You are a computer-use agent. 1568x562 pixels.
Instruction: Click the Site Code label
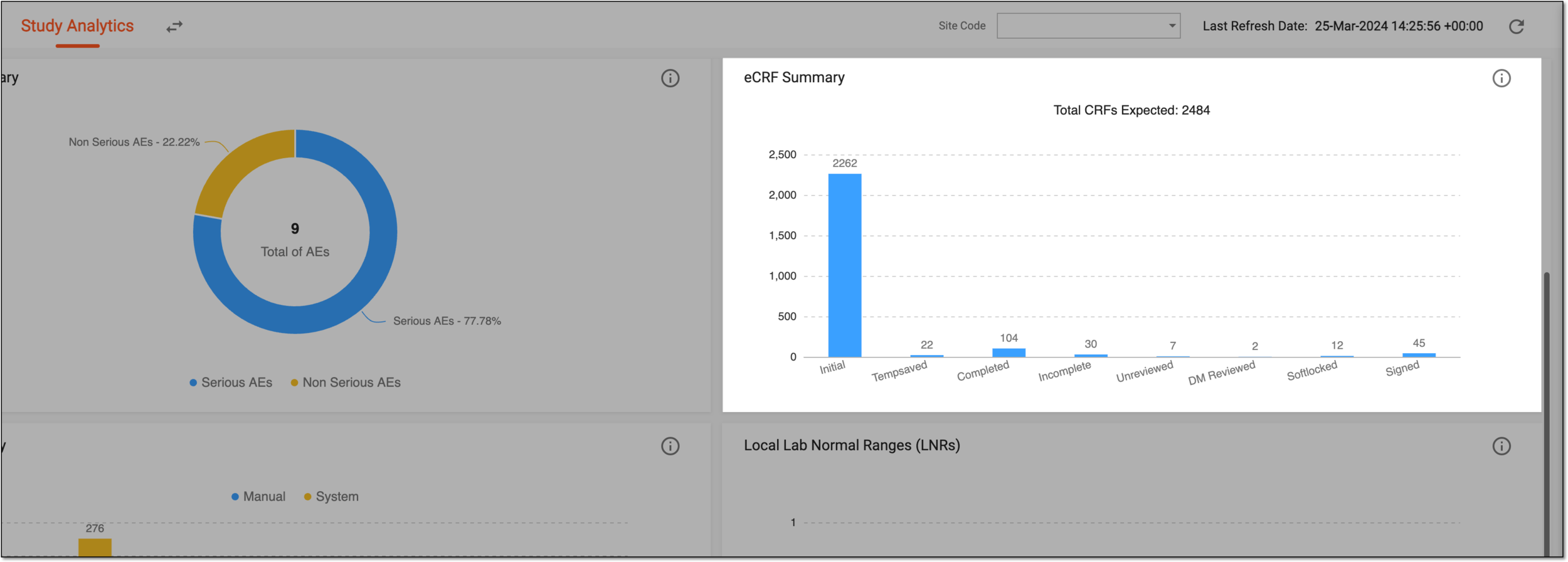tap(961, 26)
